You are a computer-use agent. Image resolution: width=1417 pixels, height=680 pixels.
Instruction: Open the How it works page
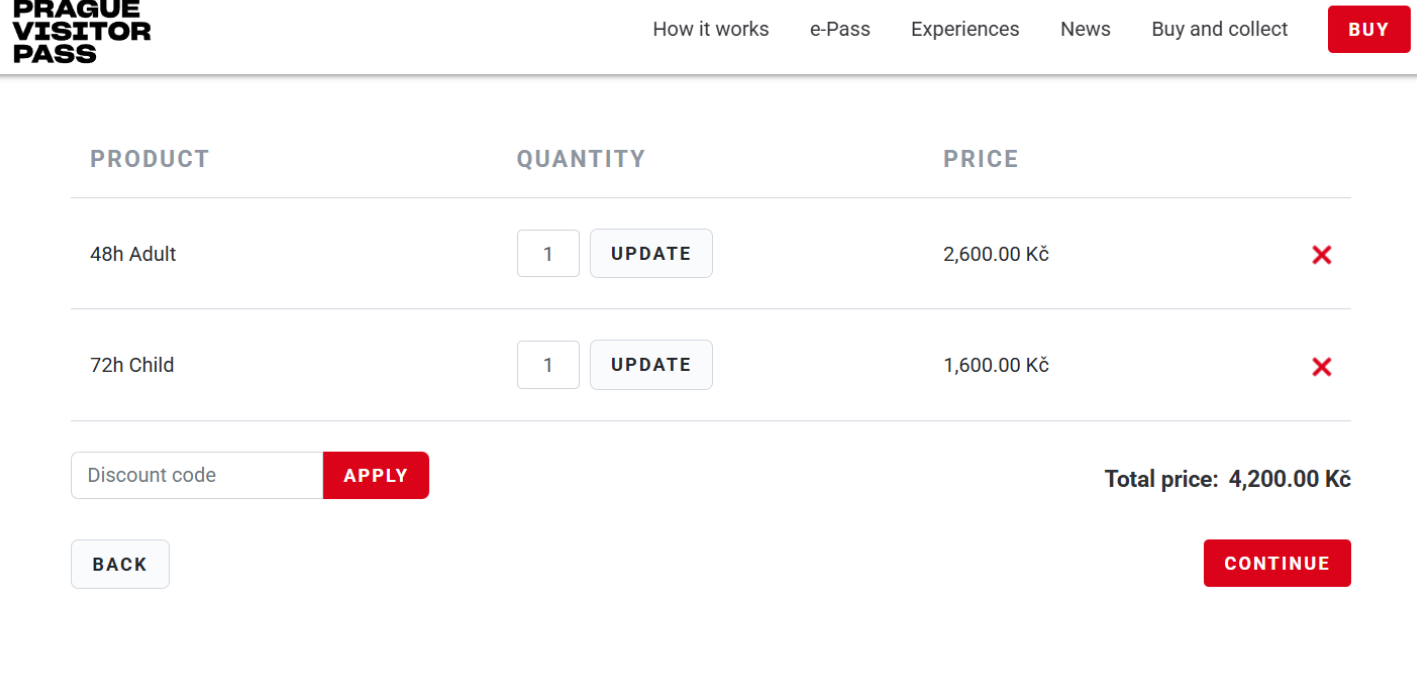(710, 30)
